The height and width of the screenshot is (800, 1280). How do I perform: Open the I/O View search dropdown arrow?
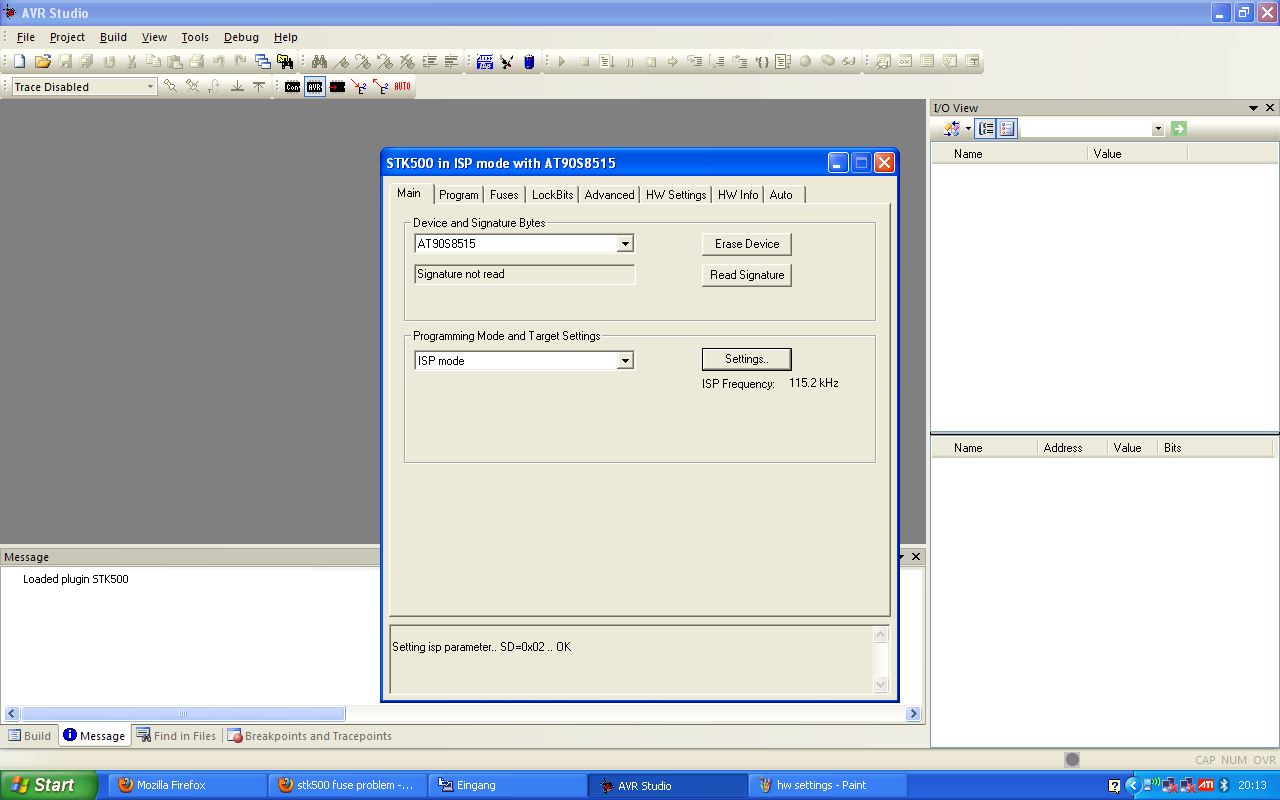[x=1158, y=129]
